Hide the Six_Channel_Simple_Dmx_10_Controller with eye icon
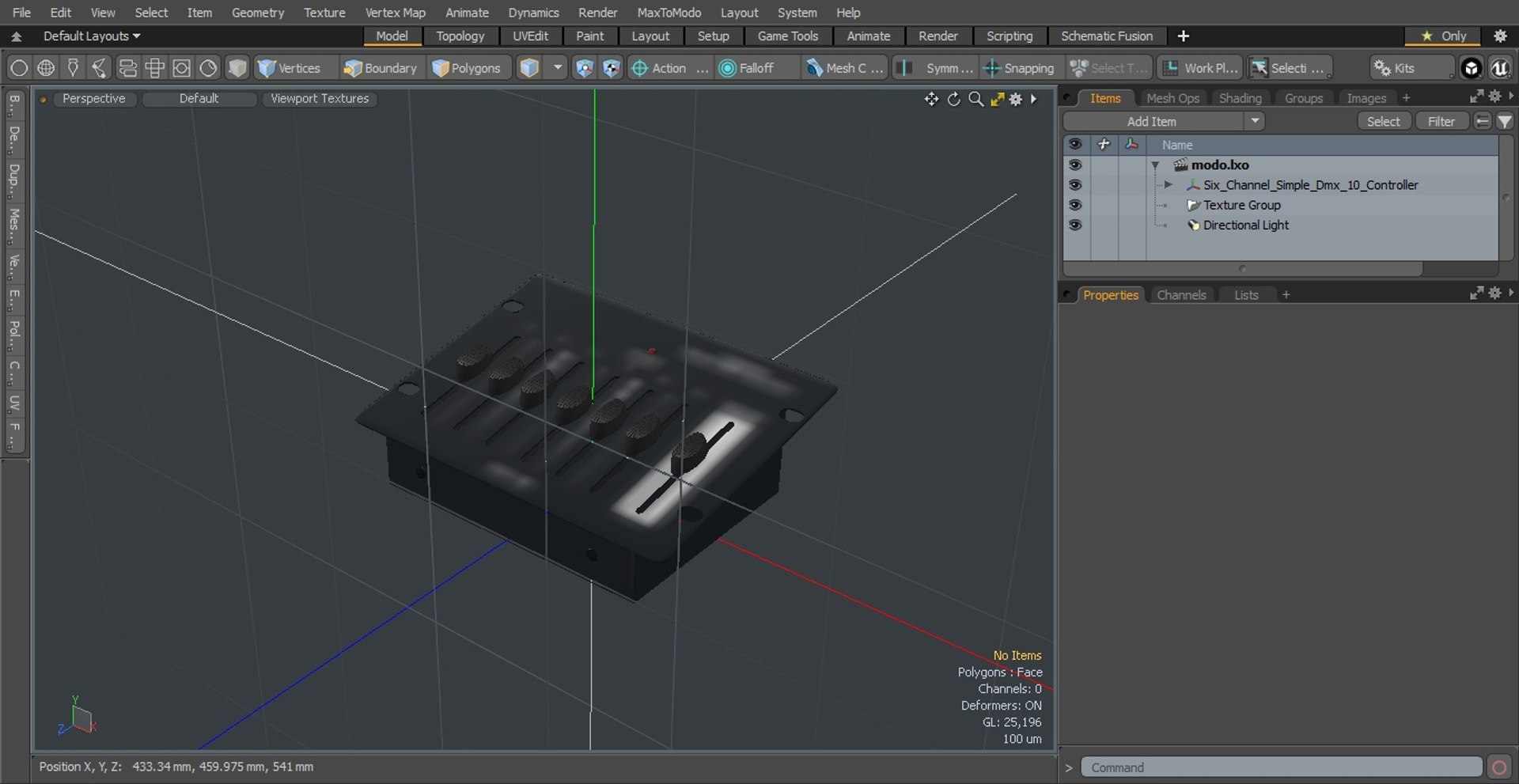This screenshot has width=1519, height=784. click(1075, 184)
